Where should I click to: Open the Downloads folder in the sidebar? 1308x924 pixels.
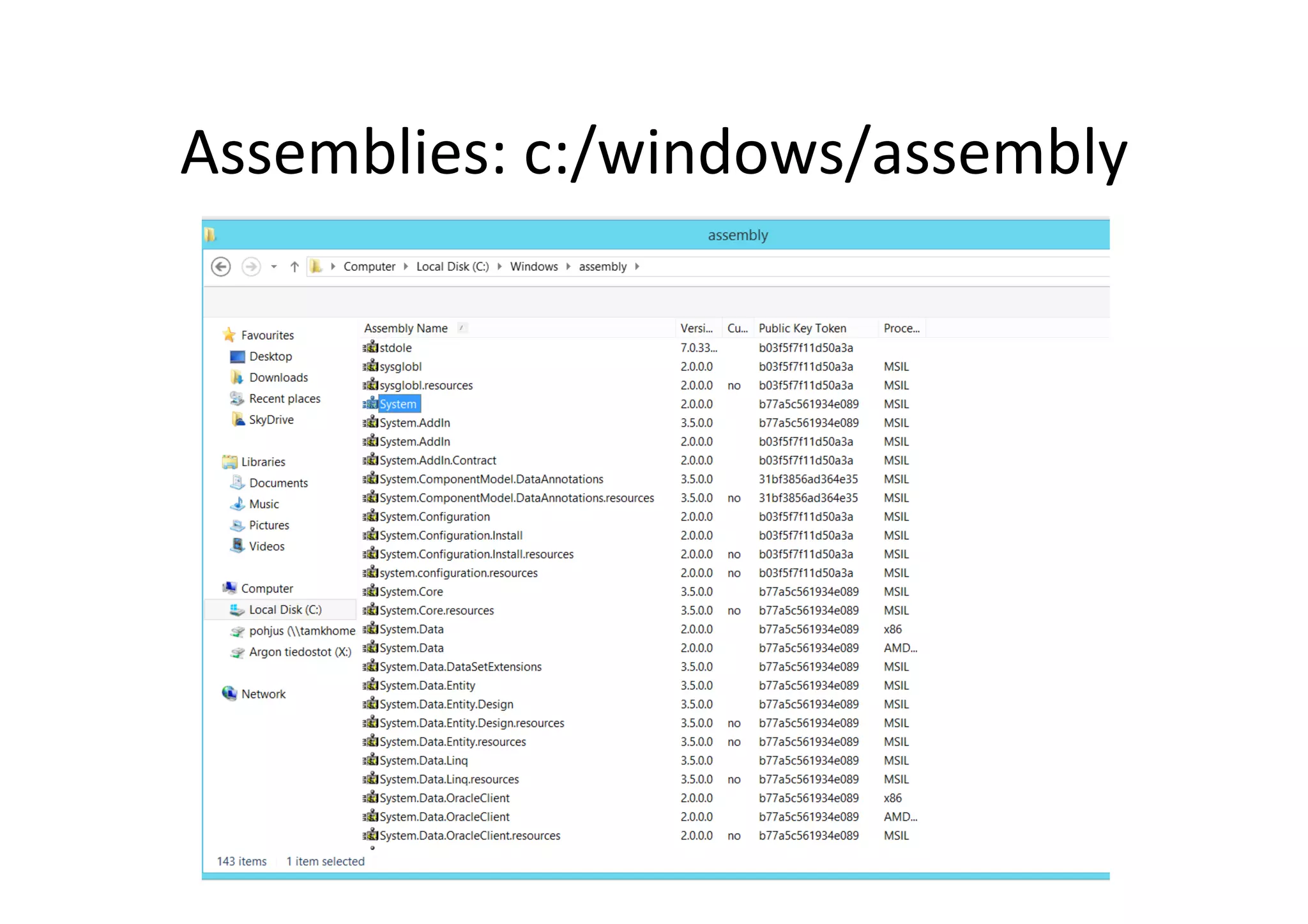pyautogui.click(x=278, y=377)
